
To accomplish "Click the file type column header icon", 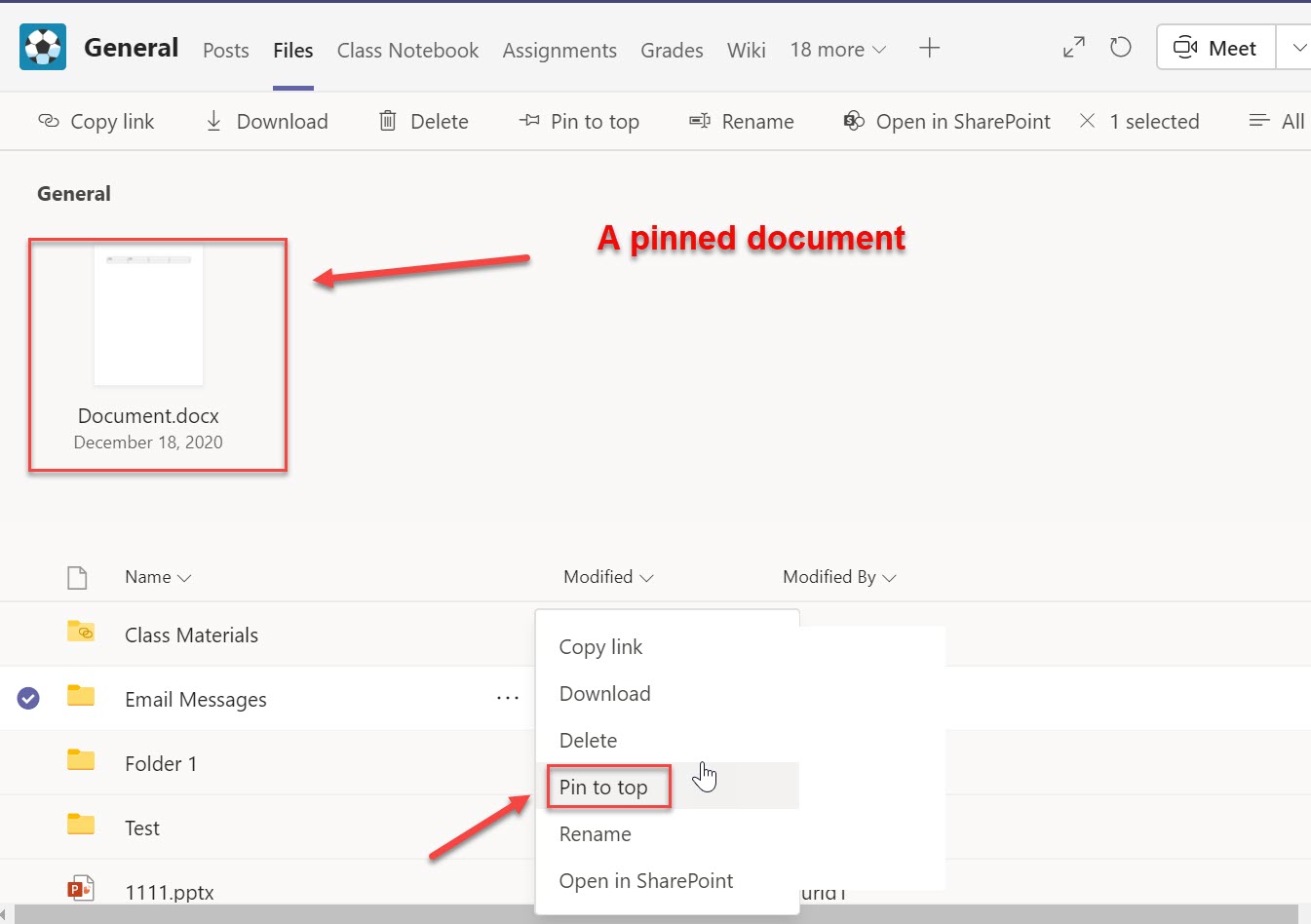I will tap(77, 577).
